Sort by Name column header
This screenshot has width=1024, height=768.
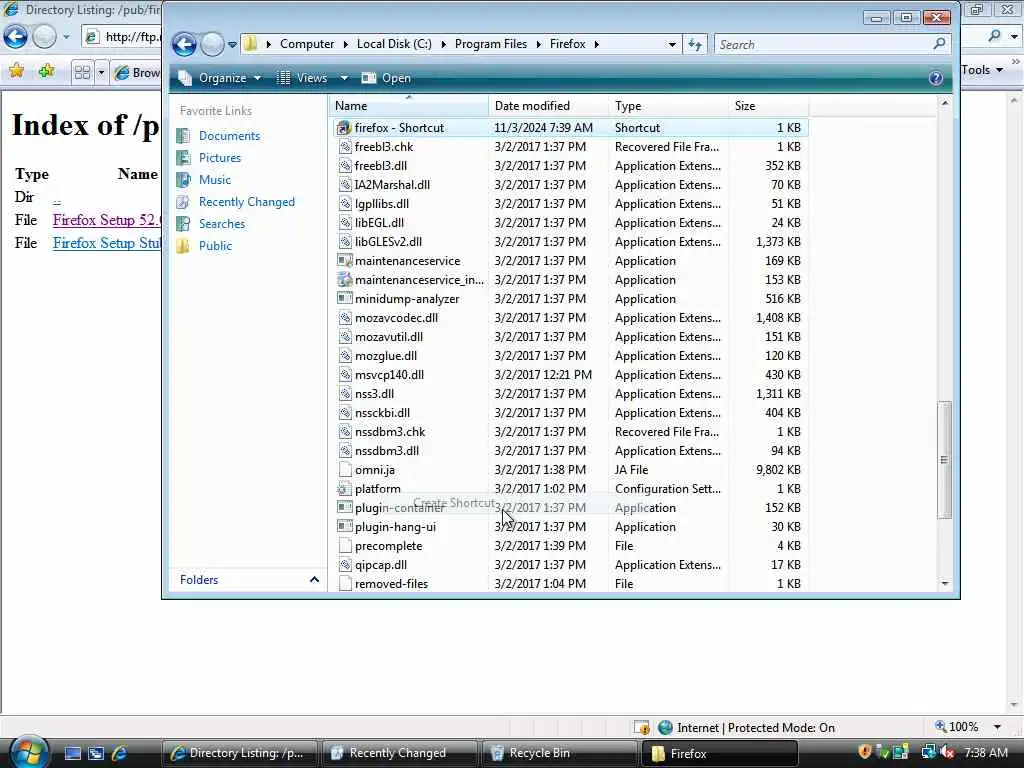tap(409, 106)
